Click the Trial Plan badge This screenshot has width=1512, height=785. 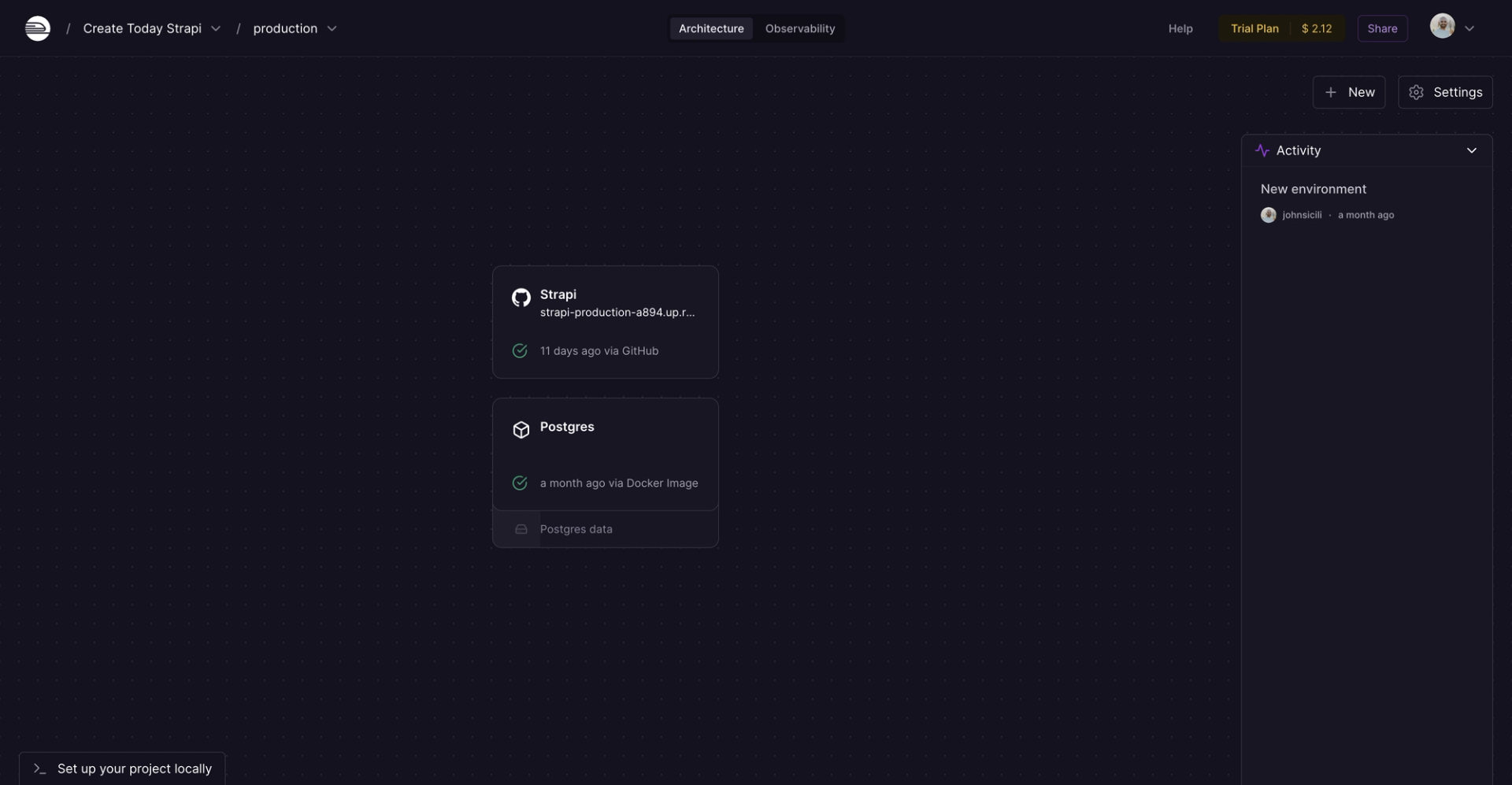[x=1254, y=28]
